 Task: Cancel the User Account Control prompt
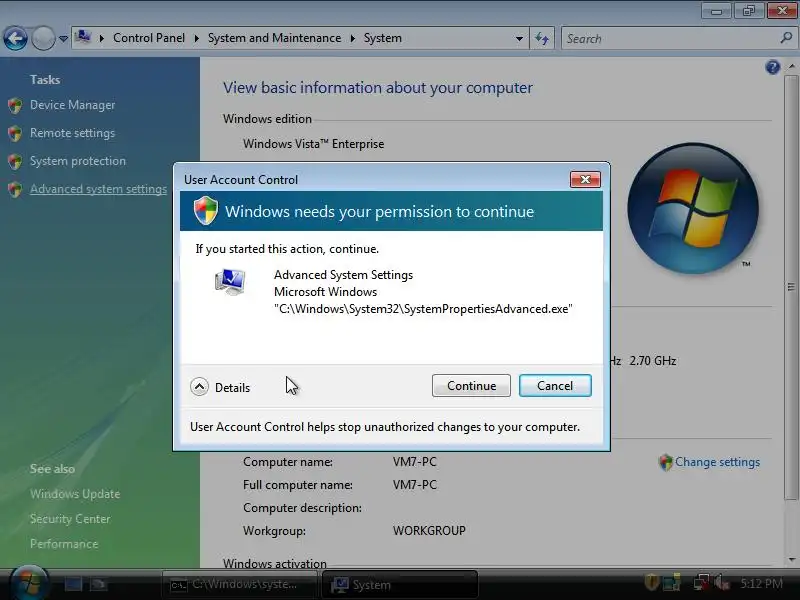point(555,386)
